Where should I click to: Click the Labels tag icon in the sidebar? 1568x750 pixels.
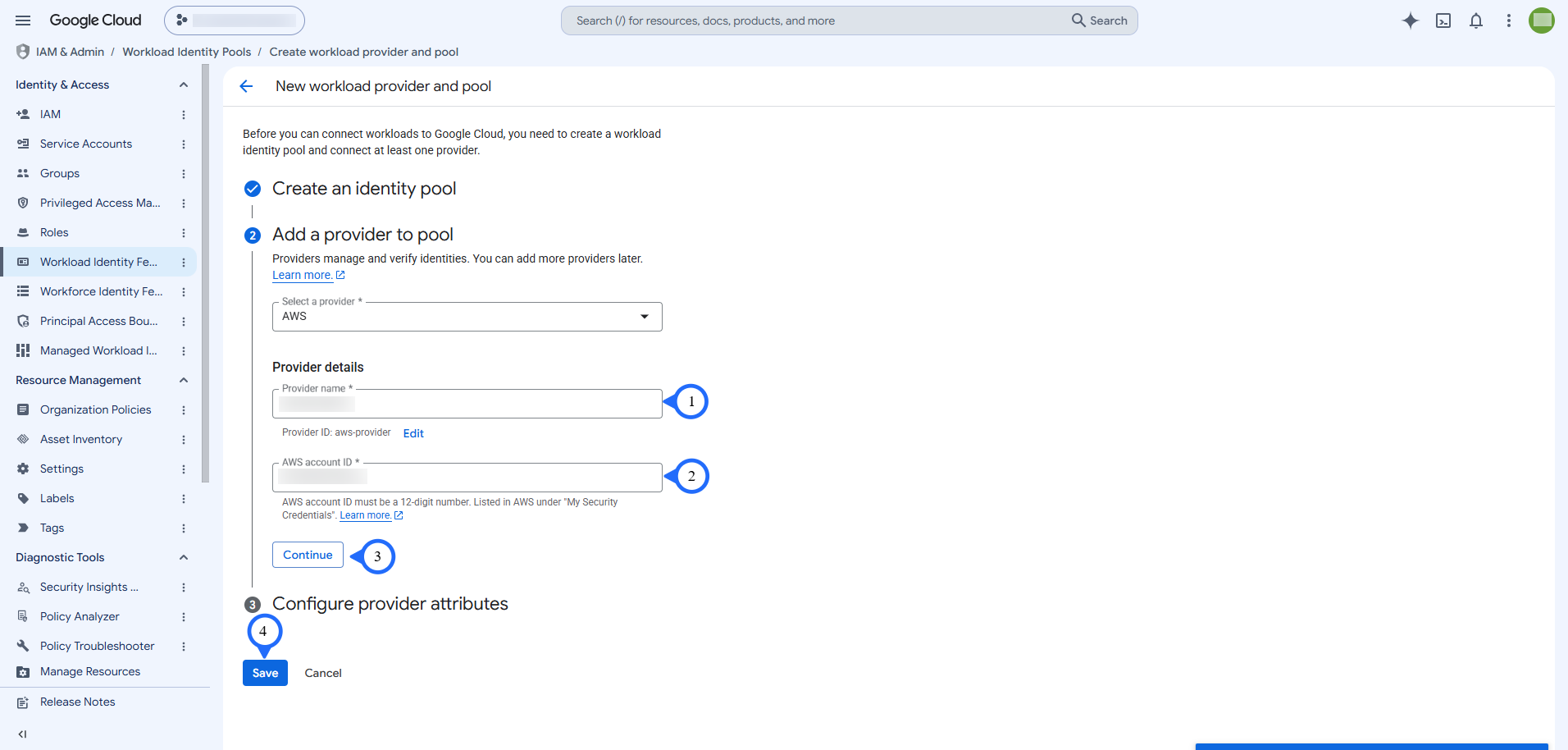[x=23, y=498]
